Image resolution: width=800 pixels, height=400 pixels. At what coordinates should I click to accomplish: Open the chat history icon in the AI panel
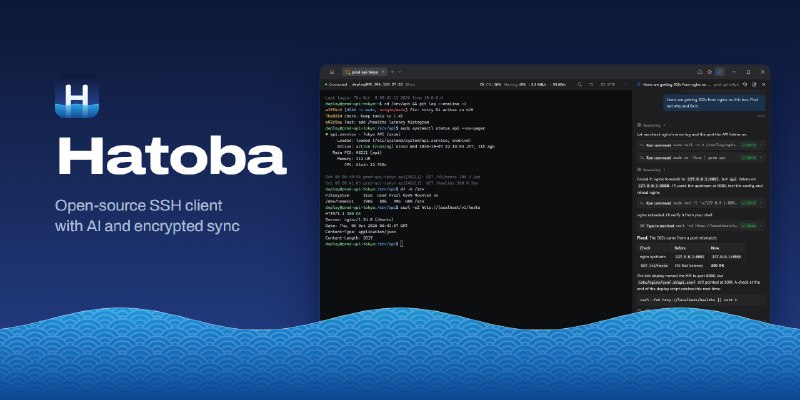tap(745, 84)
